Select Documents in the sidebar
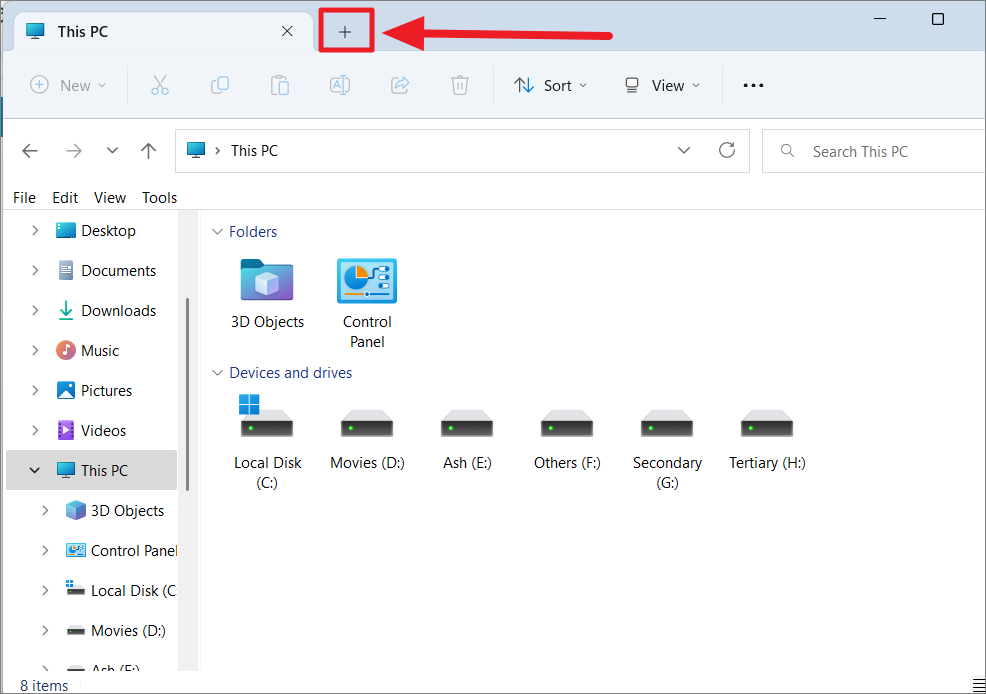The height and width of the screenshot is (694, 986). click(x=118, y=270)
